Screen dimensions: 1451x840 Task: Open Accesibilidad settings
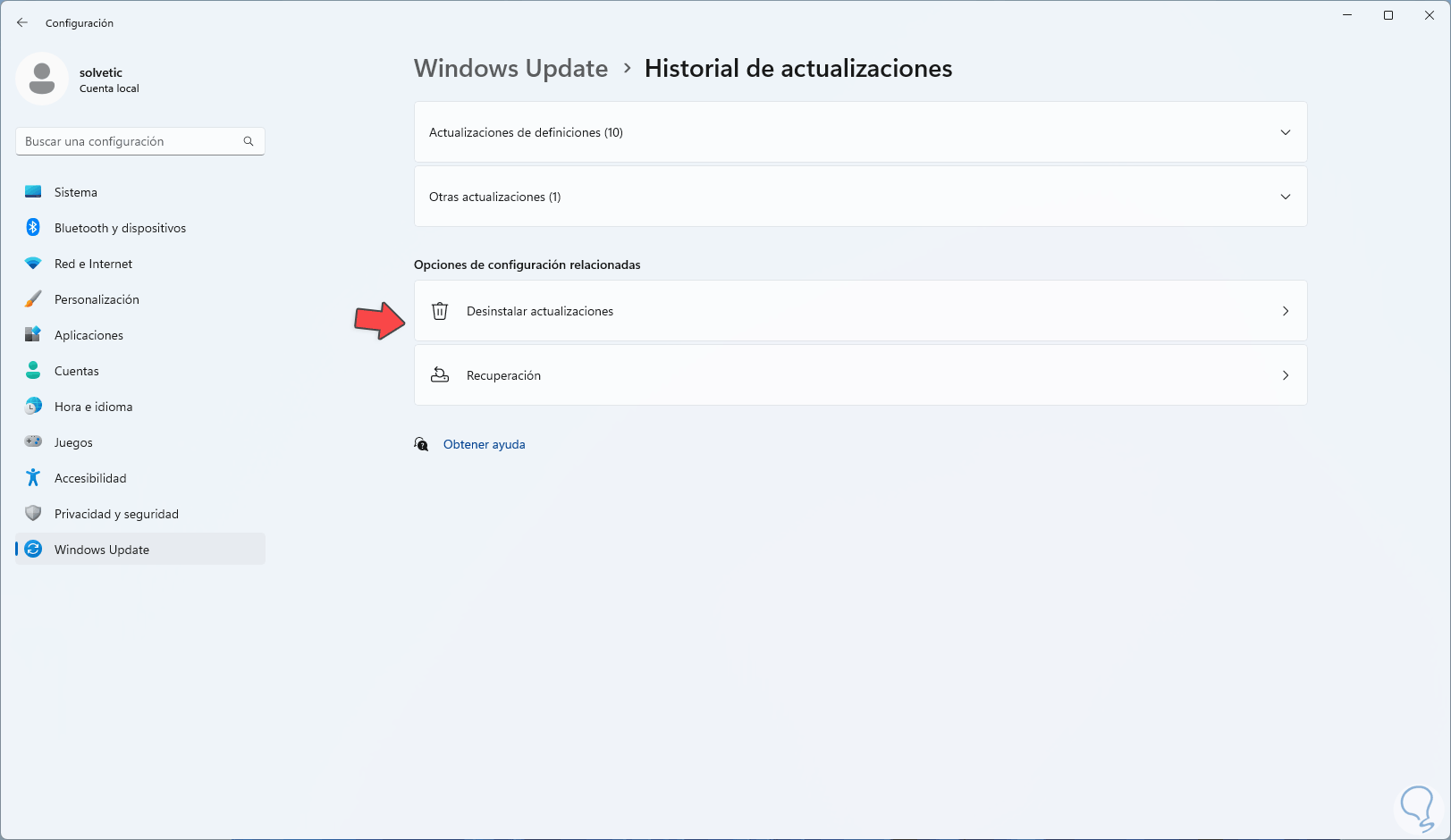pyautogui.click(x=140, y=478)
